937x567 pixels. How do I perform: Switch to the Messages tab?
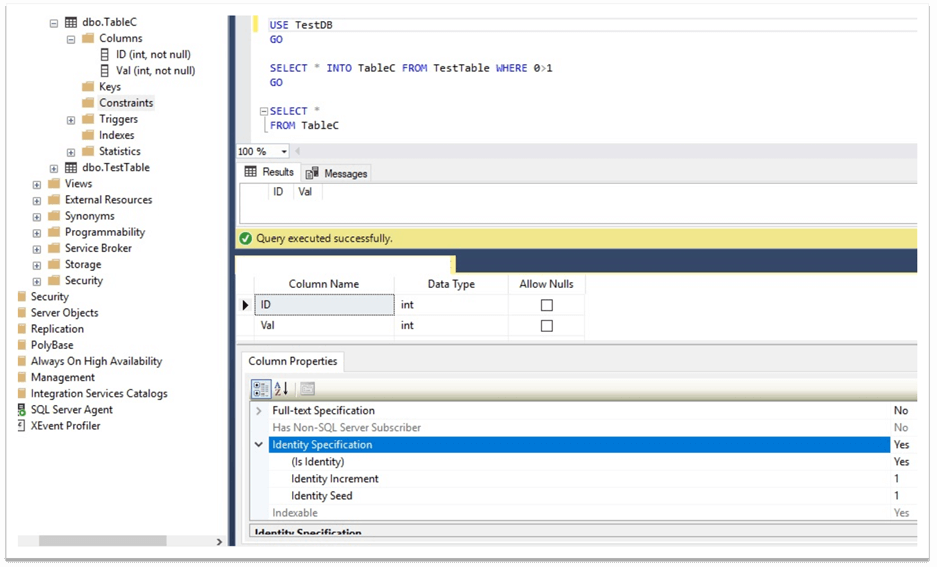pos(337,173)
